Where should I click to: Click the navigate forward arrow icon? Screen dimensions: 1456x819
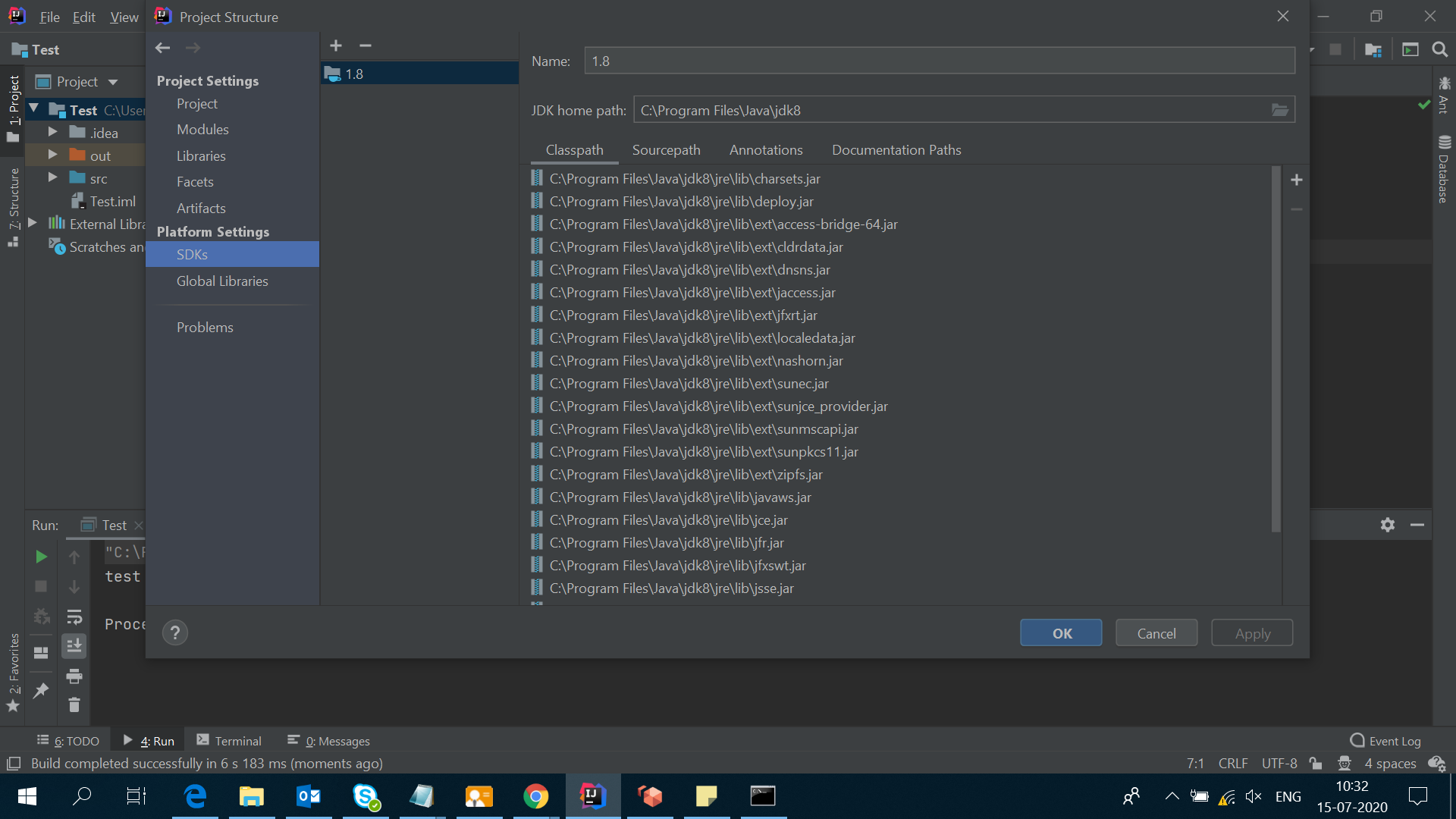pos(195,47)
